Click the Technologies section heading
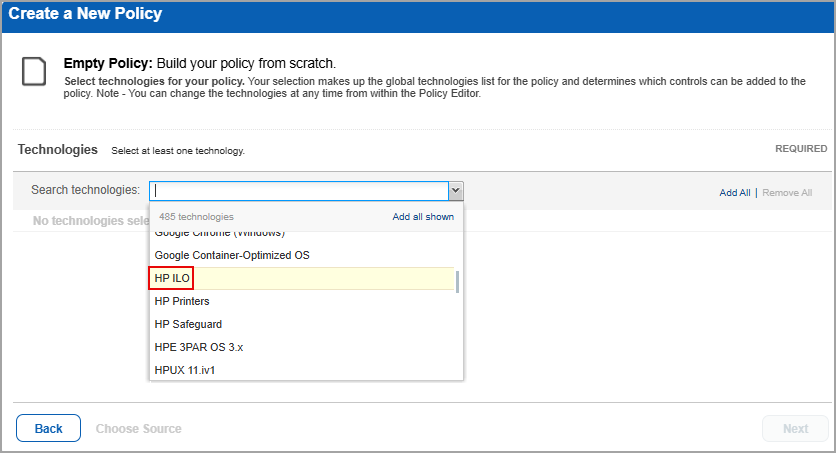836x453 pixels. 57,149
